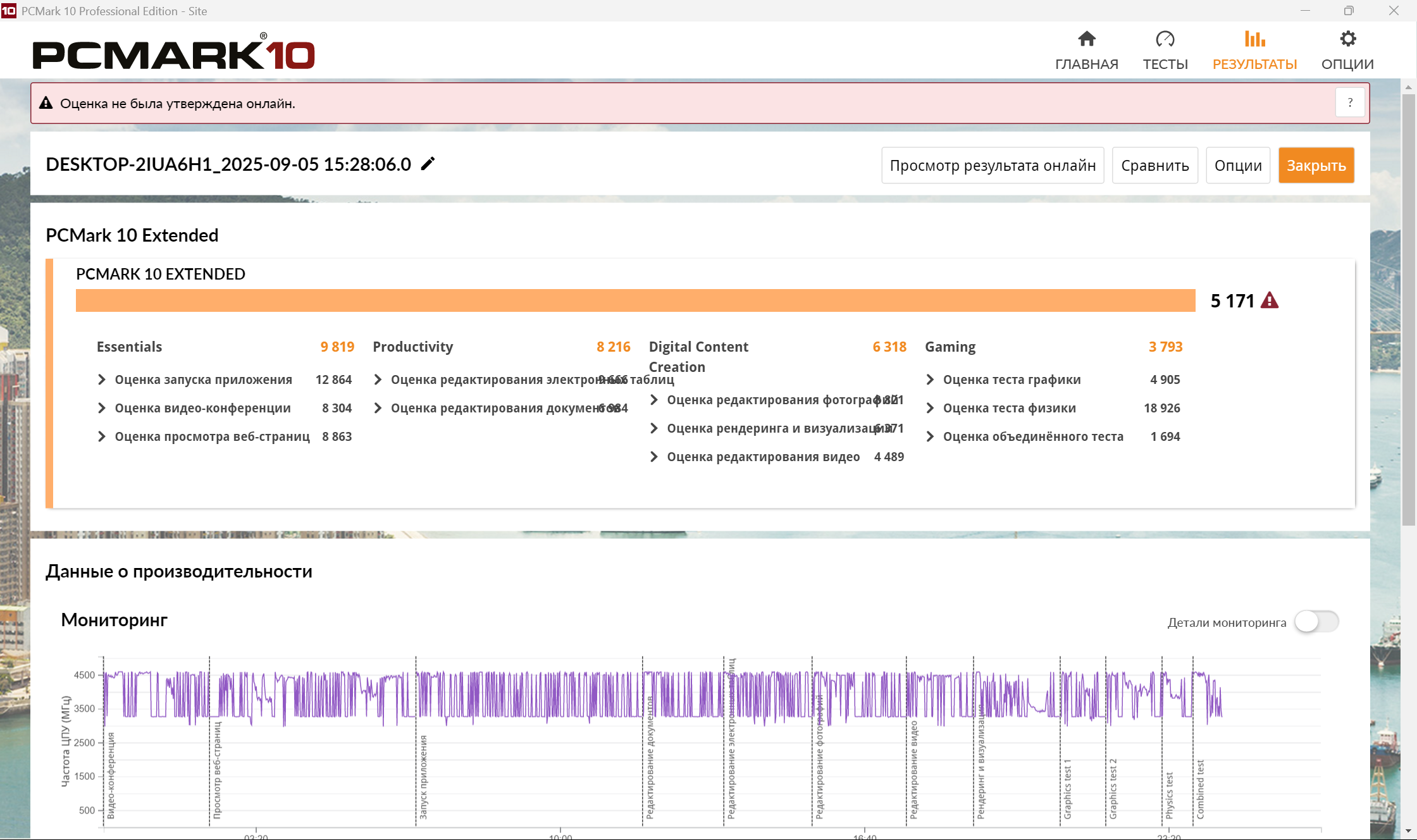Expand Оценка редактирования видео row
The height and width of the screenshot is (840, 1417).
coord(654,457)
